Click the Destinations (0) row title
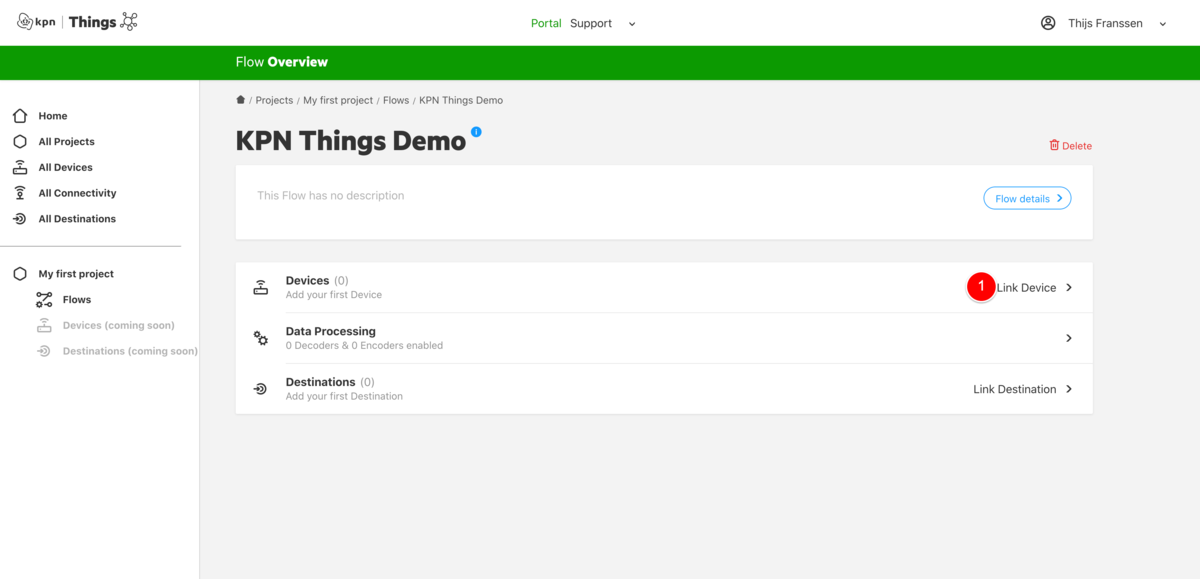 click(x=330, y=382)
